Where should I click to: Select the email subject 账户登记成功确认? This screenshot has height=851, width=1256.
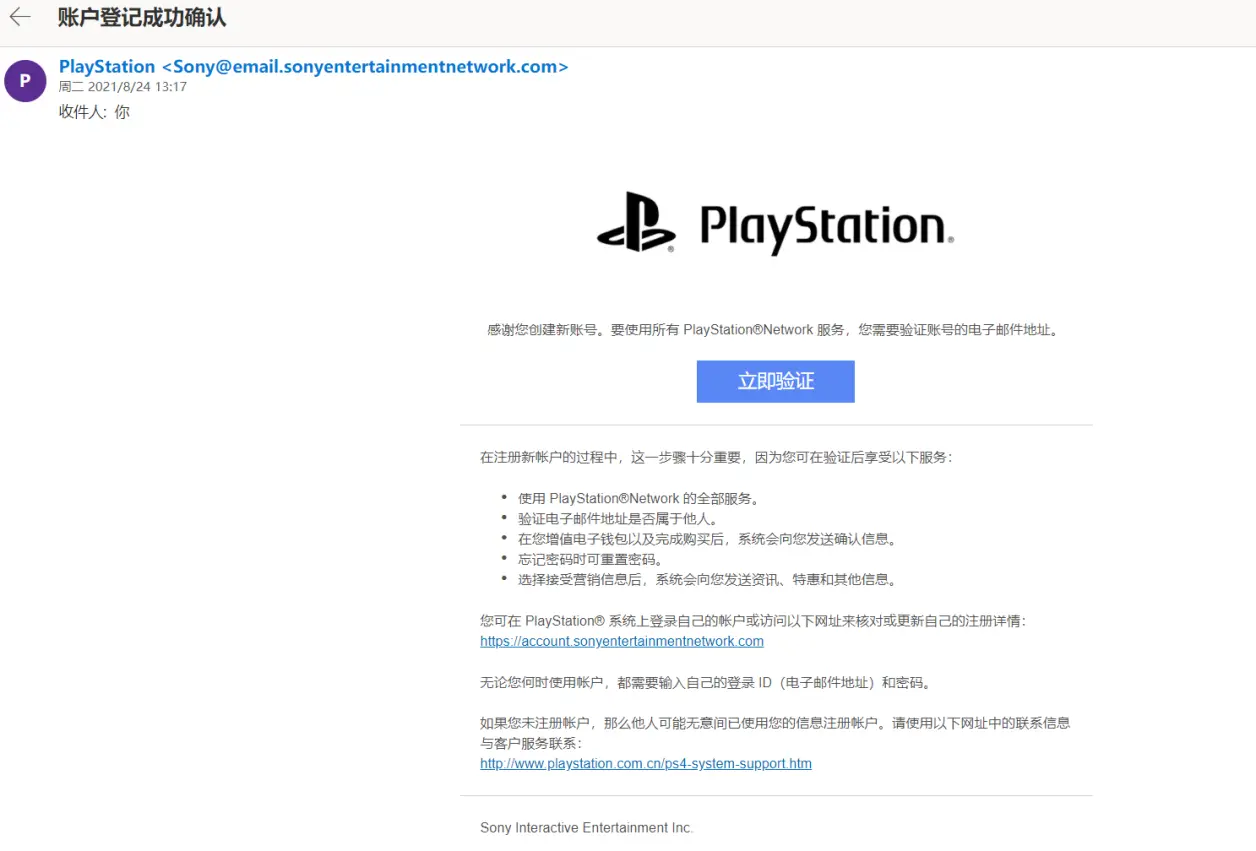point(142,17)
